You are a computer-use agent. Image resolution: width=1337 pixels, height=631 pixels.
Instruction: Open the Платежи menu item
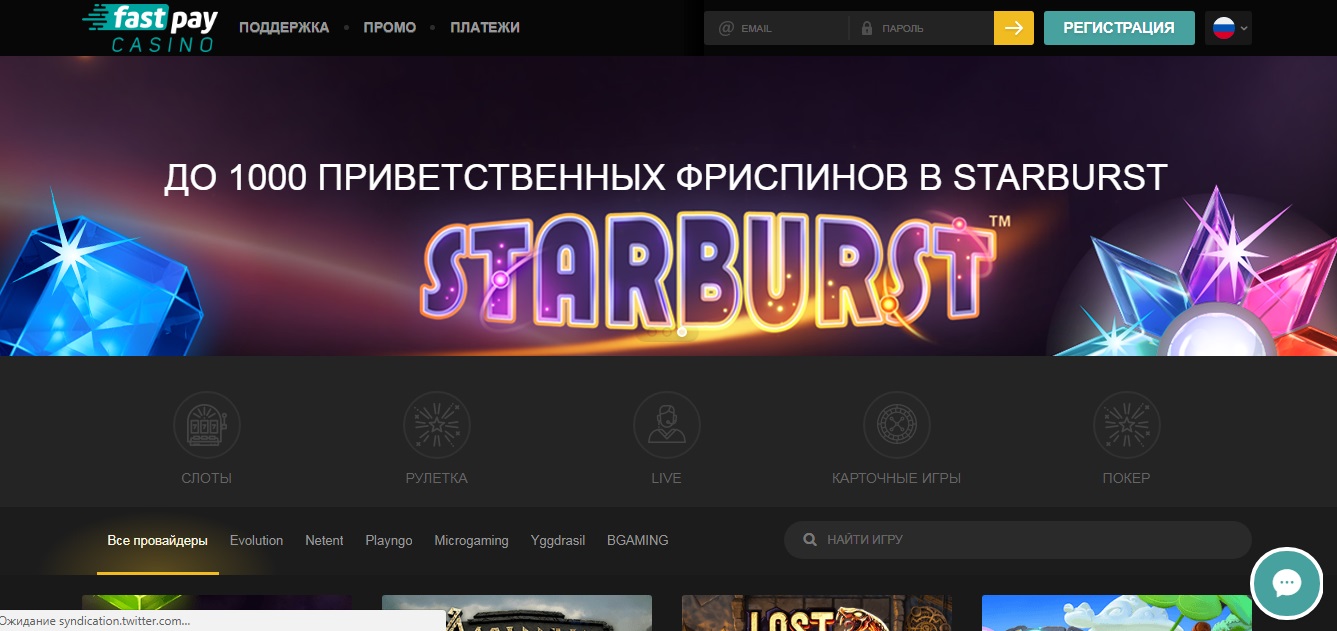485,28
